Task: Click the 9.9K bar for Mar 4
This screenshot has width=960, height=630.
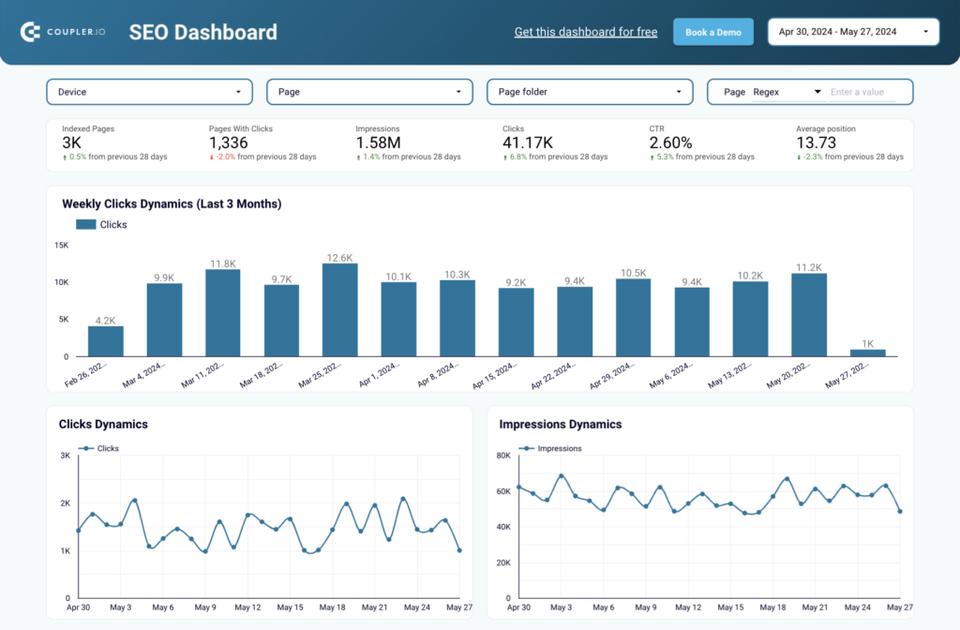Action: click(x=164, y=320)
